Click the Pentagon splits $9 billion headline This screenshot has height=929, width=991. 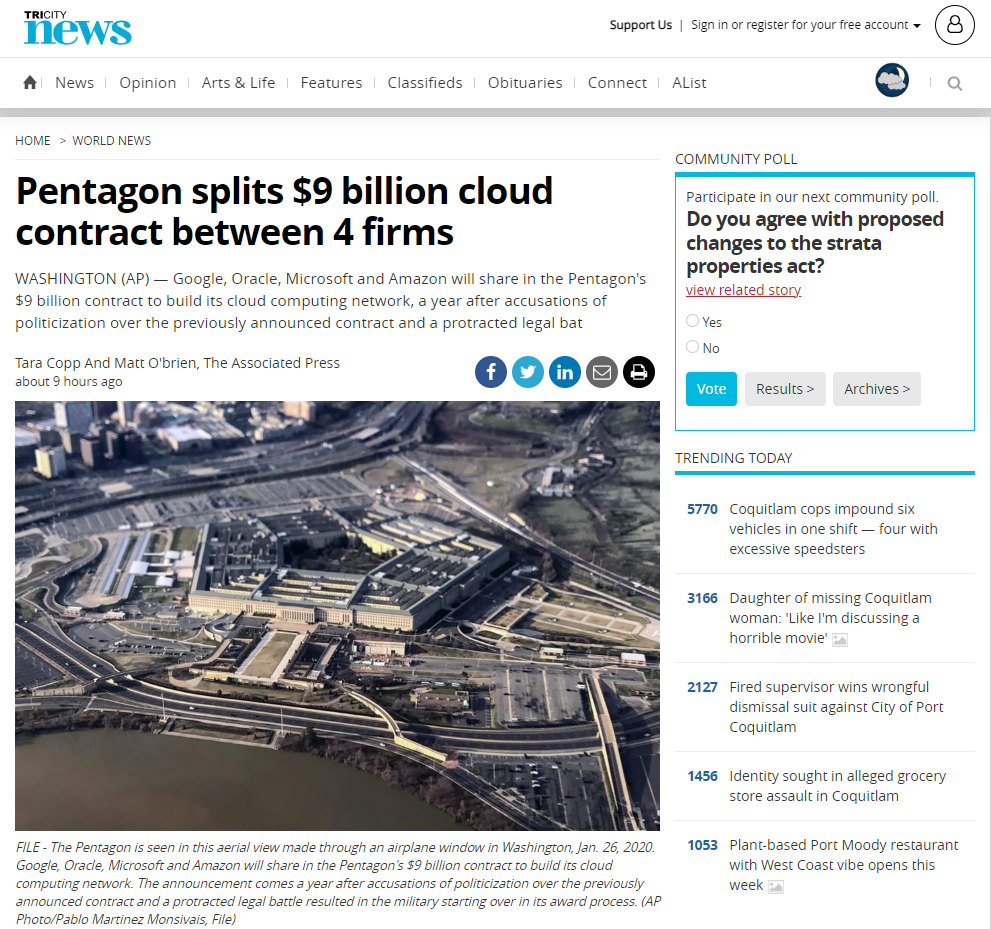tap(284, 211)
